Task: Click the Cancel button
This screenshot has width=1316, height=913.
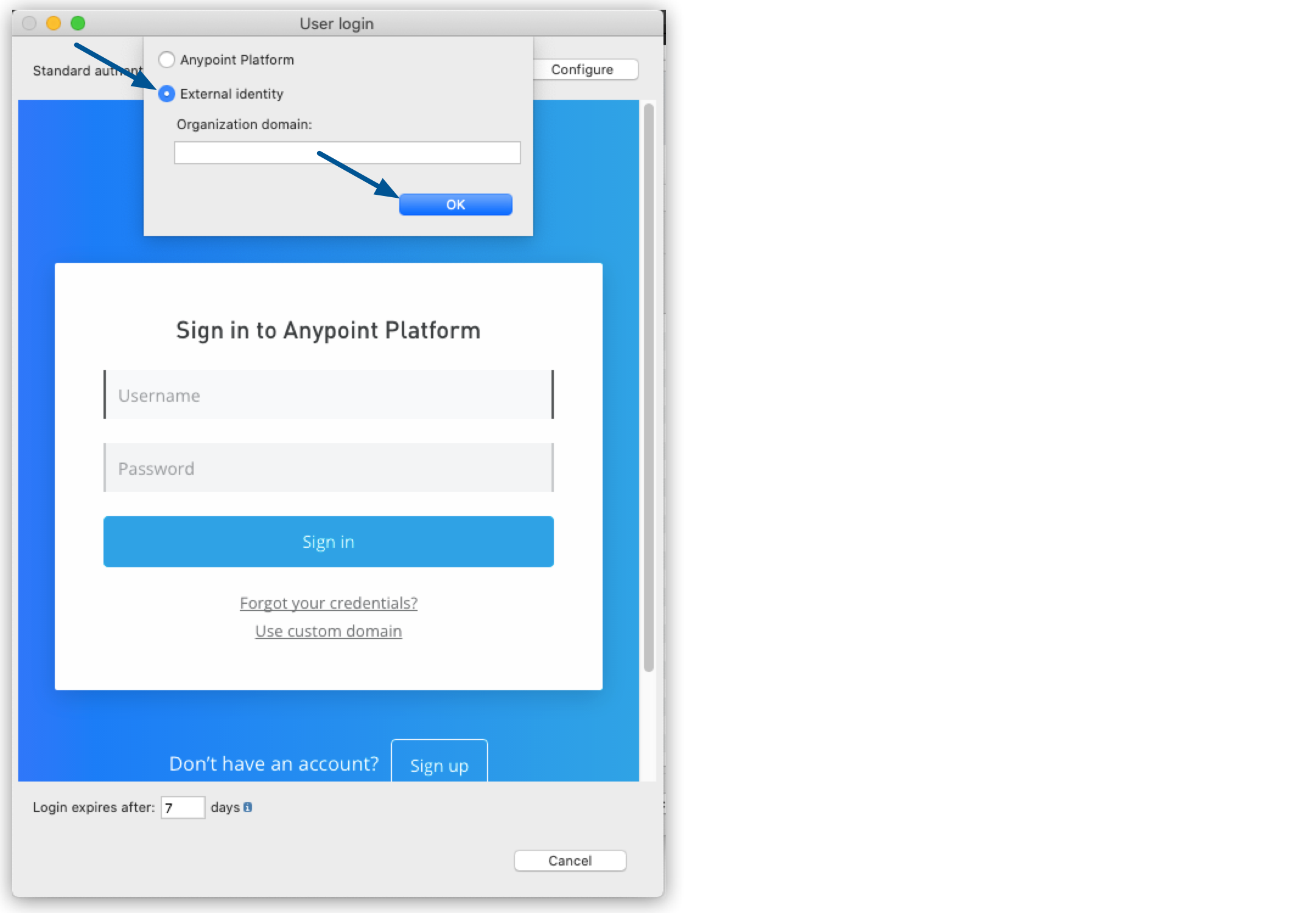Action: 569,860
